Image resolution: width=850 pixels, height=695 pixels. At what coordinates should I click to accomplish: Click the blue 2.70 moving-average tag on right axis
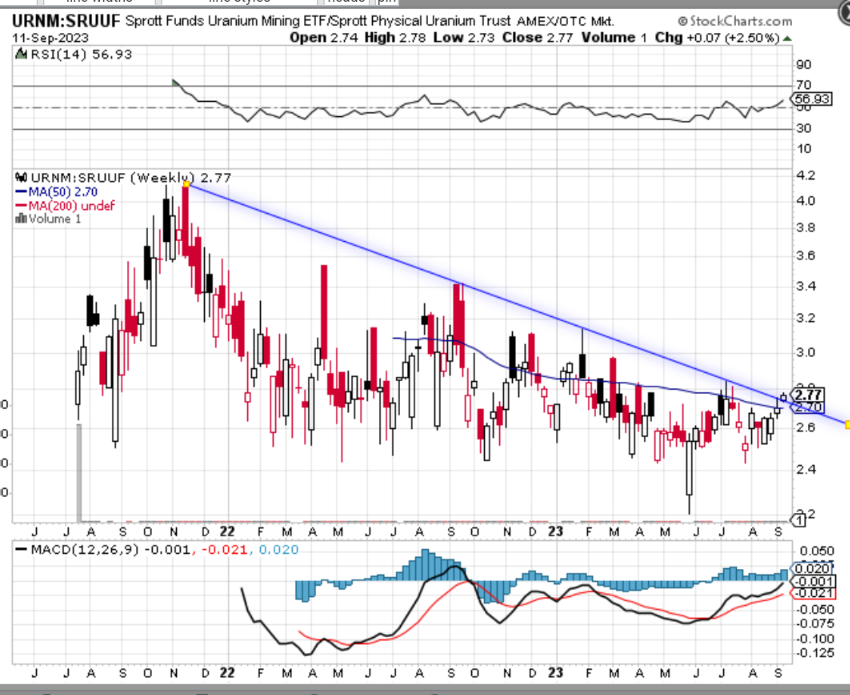click(808, 407)
